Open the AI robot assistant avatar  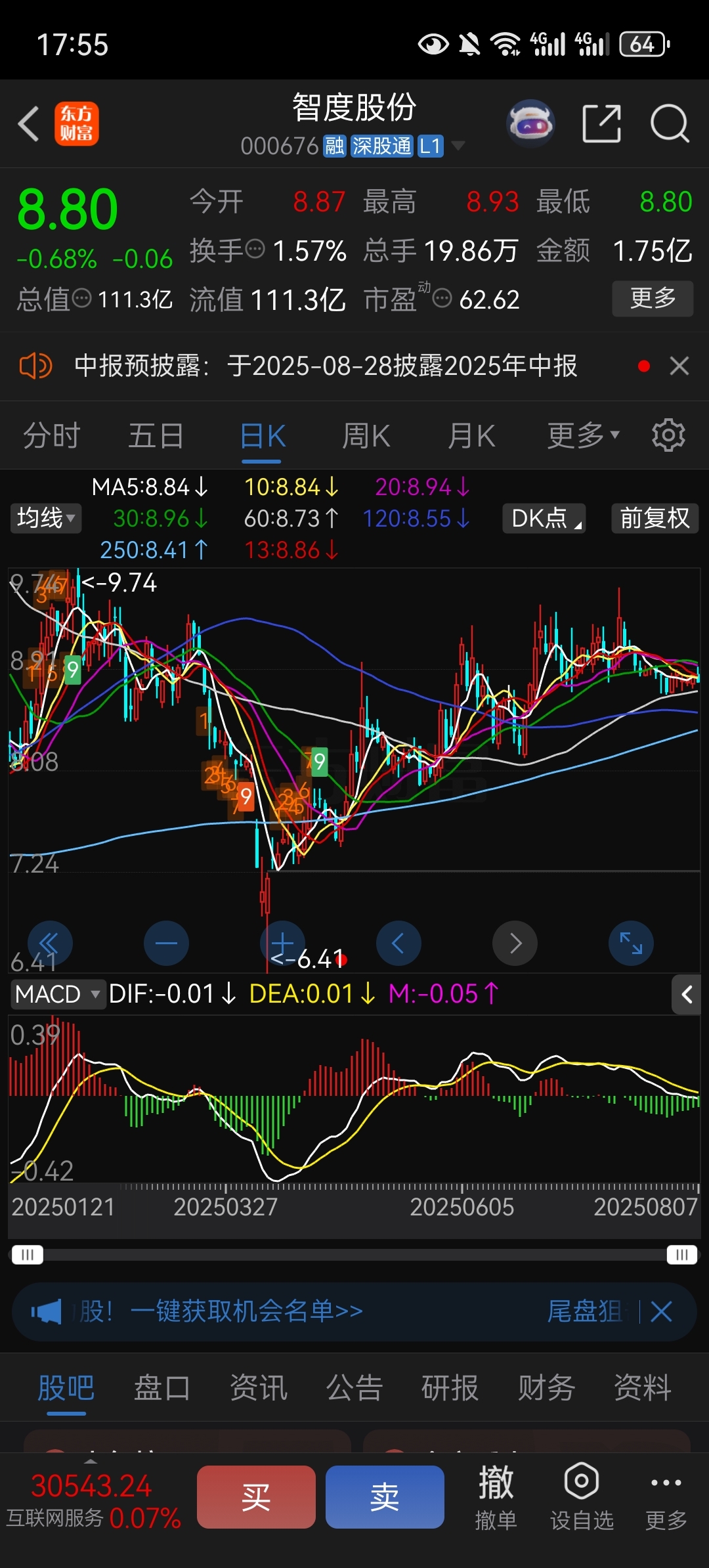530,123
